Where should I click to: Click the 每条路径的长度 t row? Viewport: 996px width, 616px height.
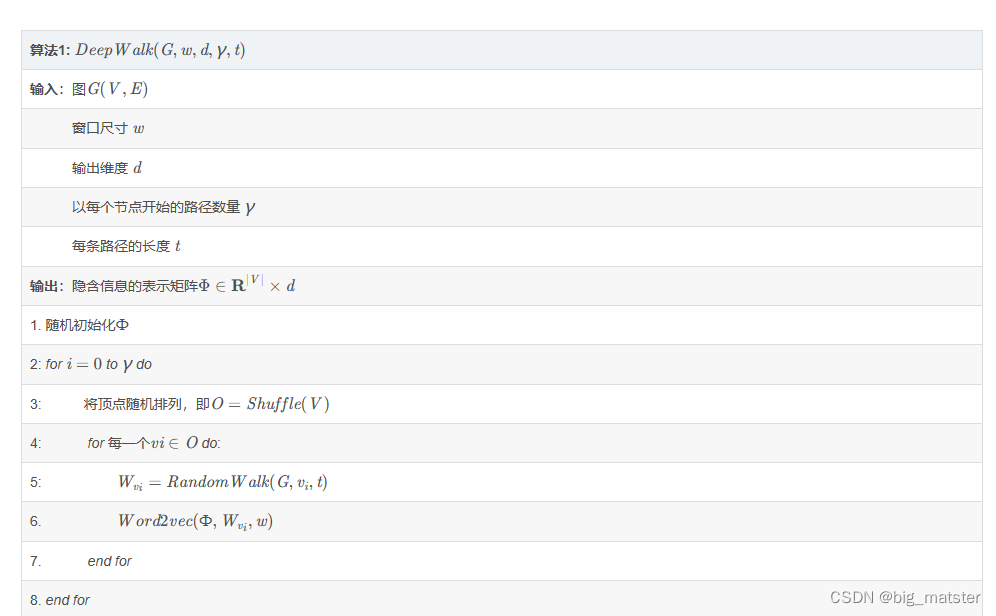click(x=126, y=246)
